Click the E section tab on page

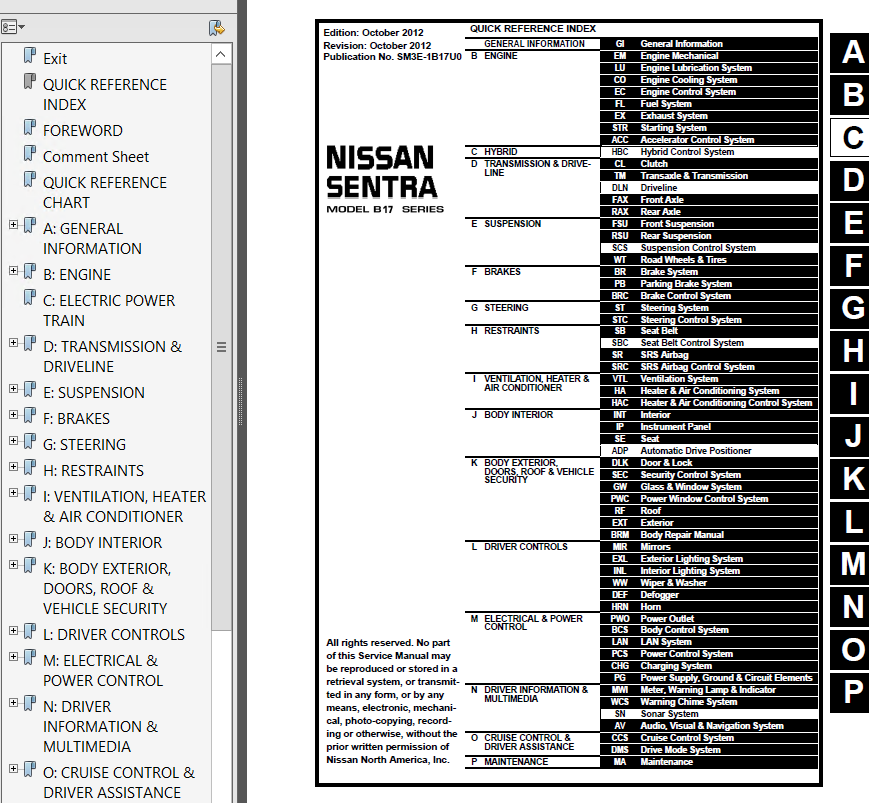[x=851, y=223]
